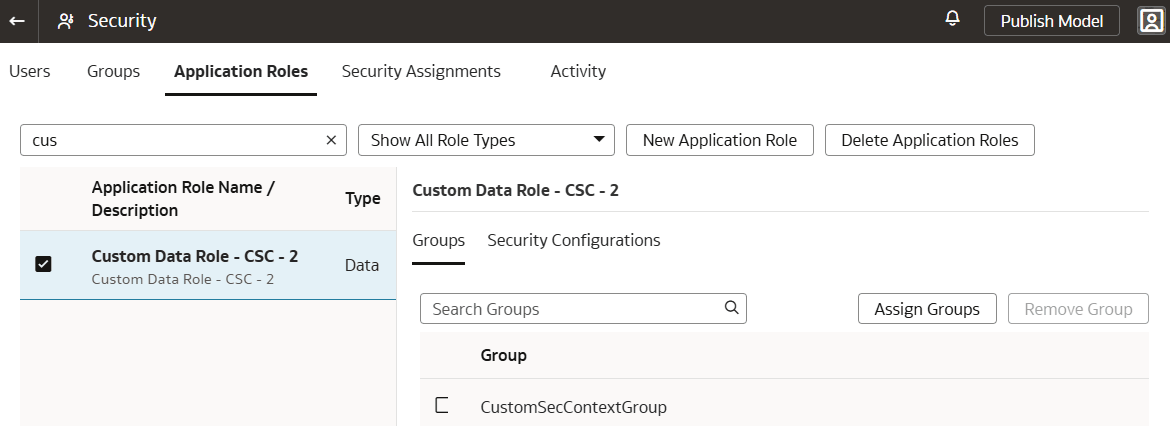Click the Security users icon in header

66,21
